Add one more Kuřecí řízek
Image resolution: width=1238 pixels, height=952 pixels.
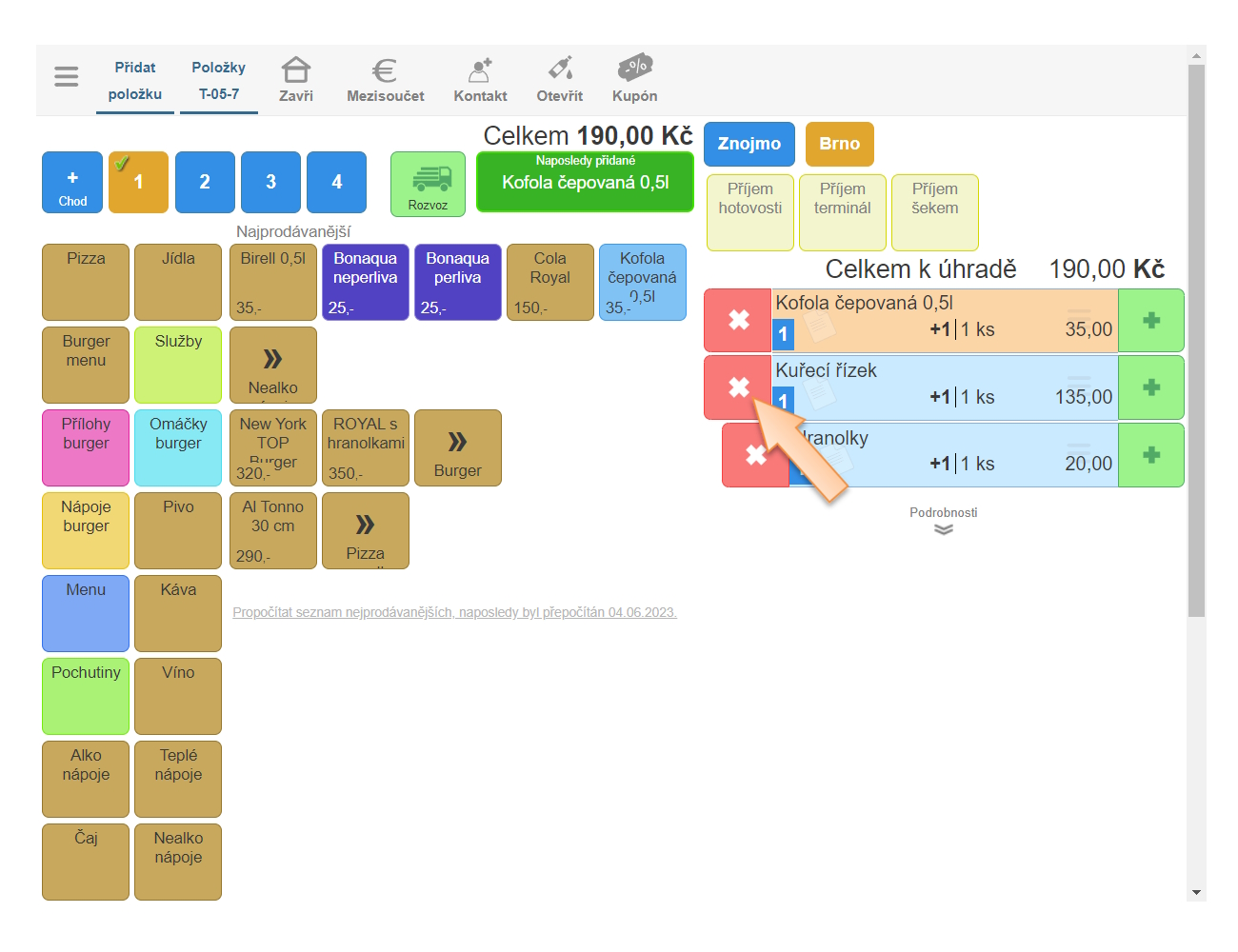click(x=1150, y=387)
